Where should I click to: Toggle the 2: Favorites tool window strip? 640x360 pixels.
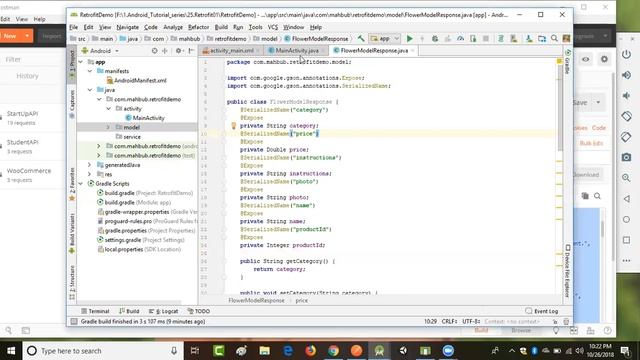[72, 184]
